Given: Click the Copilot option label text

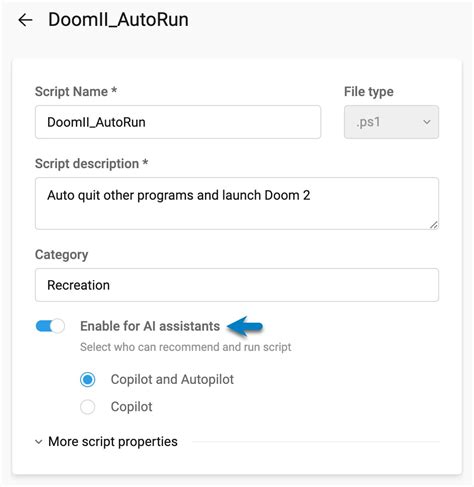Looking at the screenshot, I should pyautogui.click(x=131, y=407).
